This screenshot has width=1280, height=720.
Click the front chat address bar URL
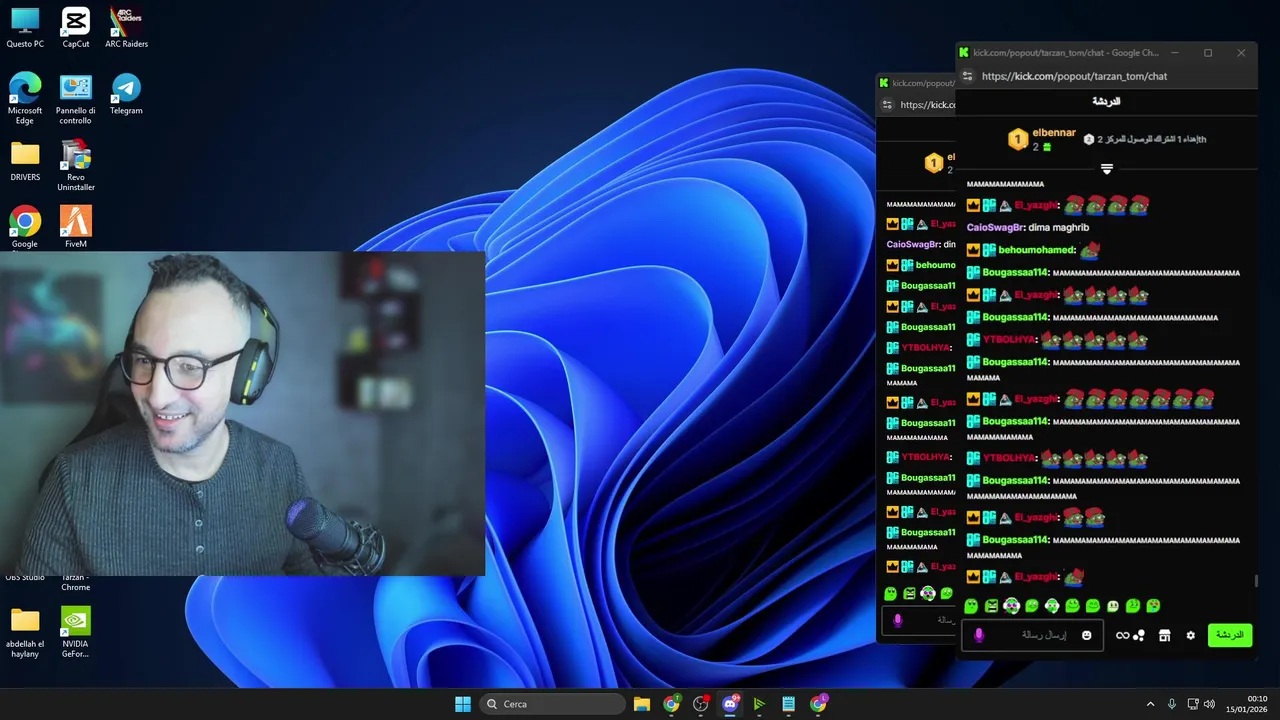1074,76
